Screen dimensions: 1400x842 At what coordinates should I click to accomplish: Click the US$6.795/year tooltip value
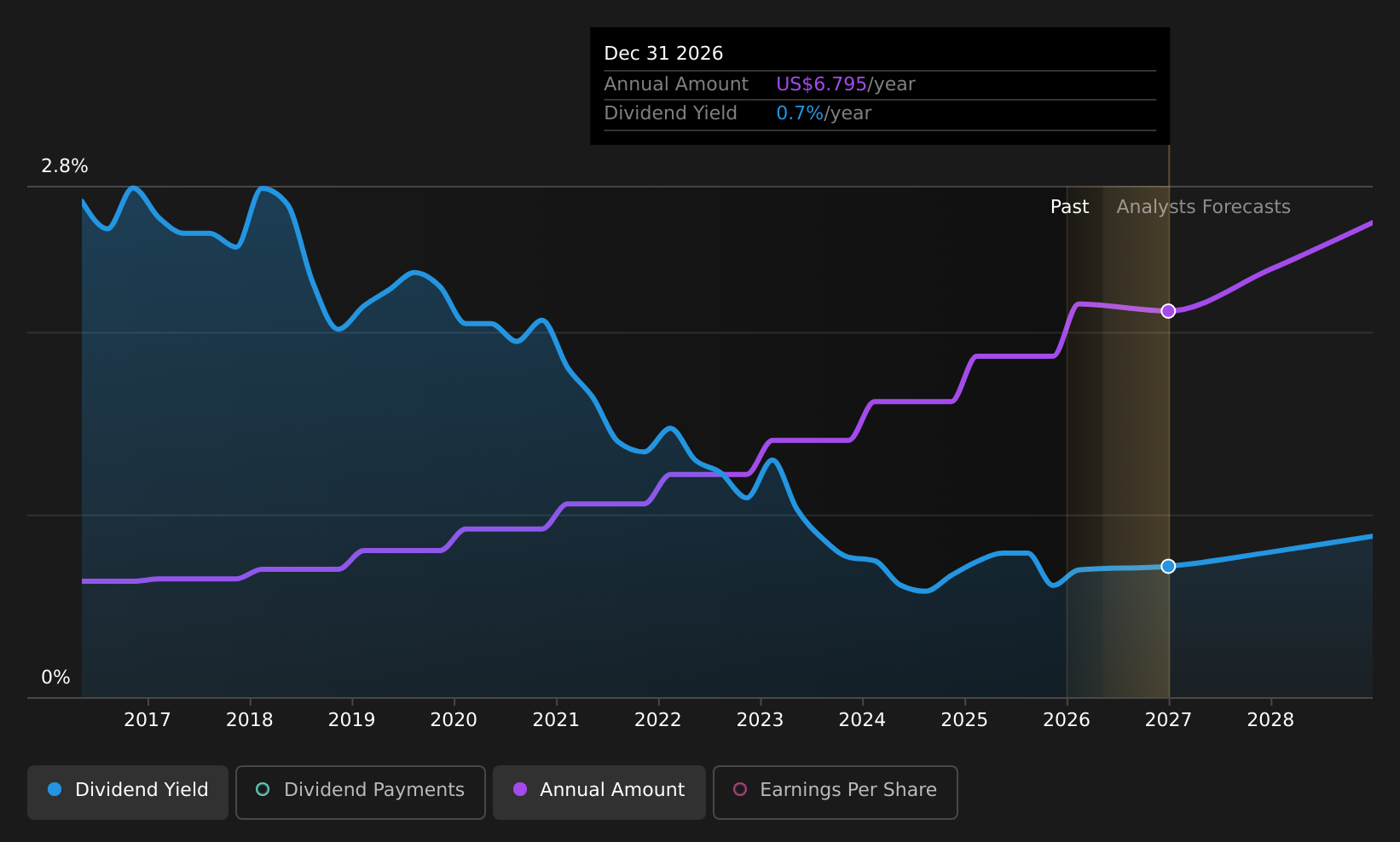[845, 84]
